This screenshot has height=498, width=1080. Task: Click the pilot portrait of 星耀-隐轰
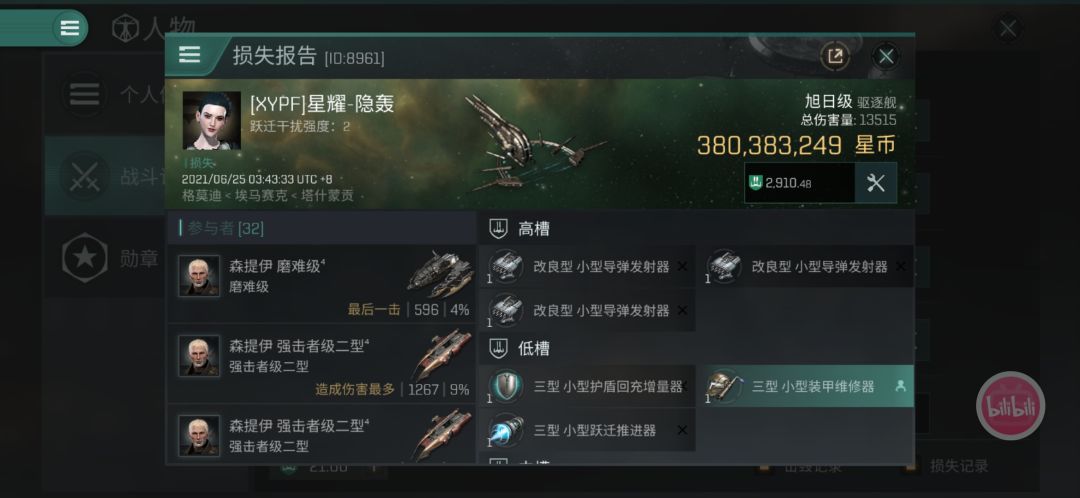(x=211, y=121)
